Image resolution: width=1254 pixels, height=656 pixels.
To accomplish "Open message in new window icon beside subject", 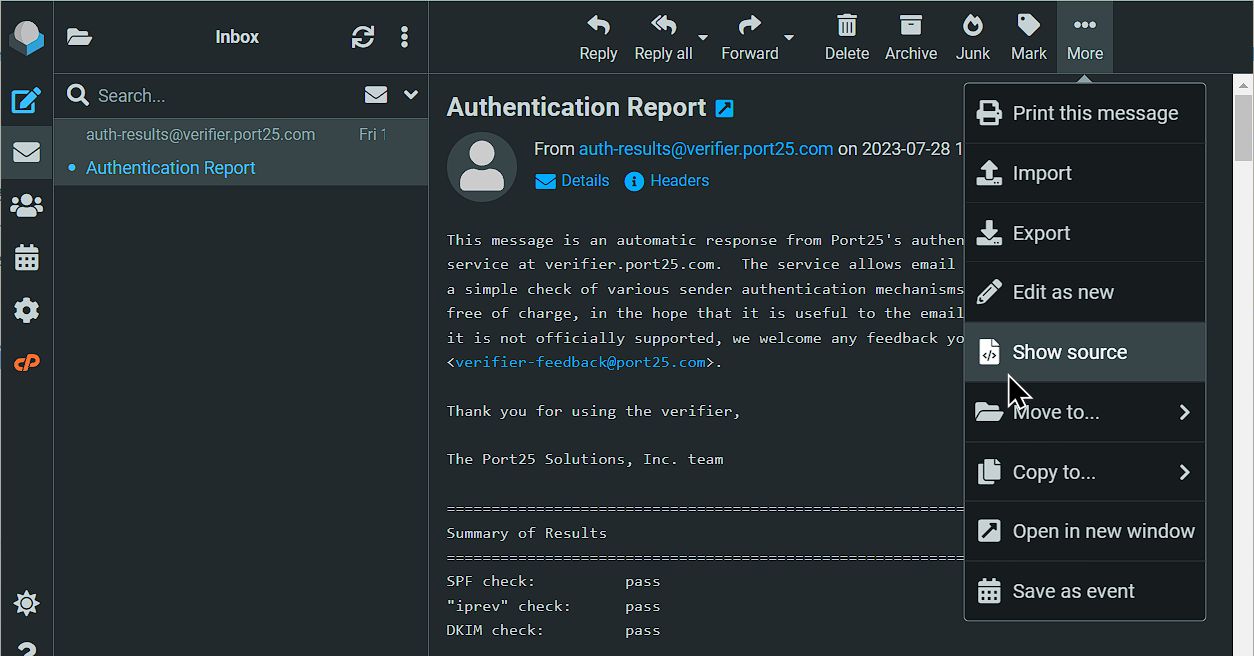I will 725,108.
